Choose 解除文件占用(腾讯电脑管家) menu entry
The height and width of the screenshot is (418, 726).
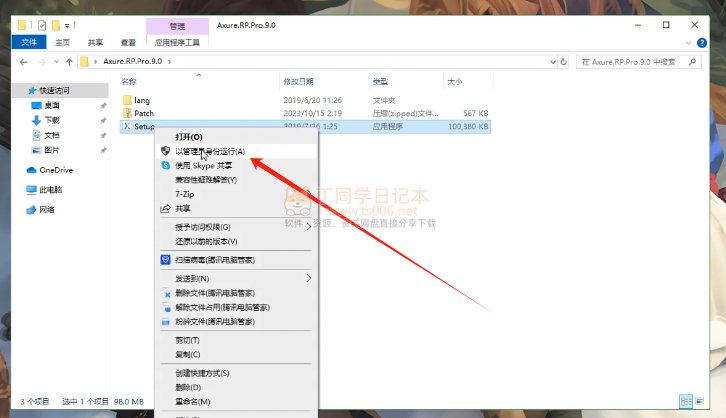point(237,307)
